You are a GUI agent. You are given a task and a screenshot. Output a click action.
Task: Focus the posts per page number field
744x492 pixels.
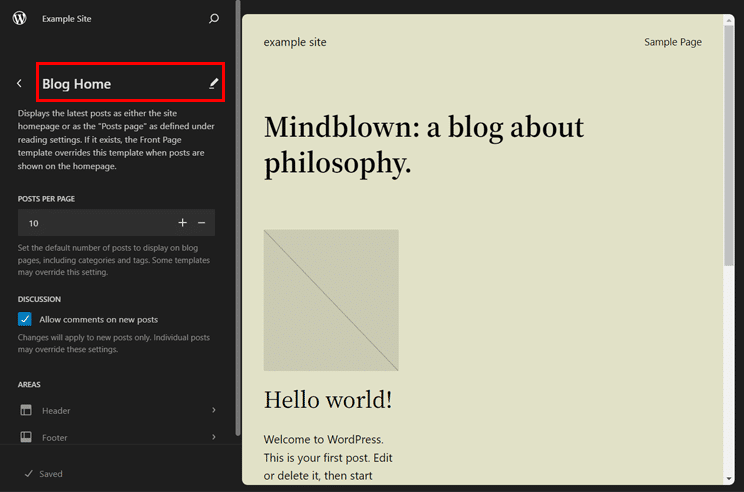[116, 223]
